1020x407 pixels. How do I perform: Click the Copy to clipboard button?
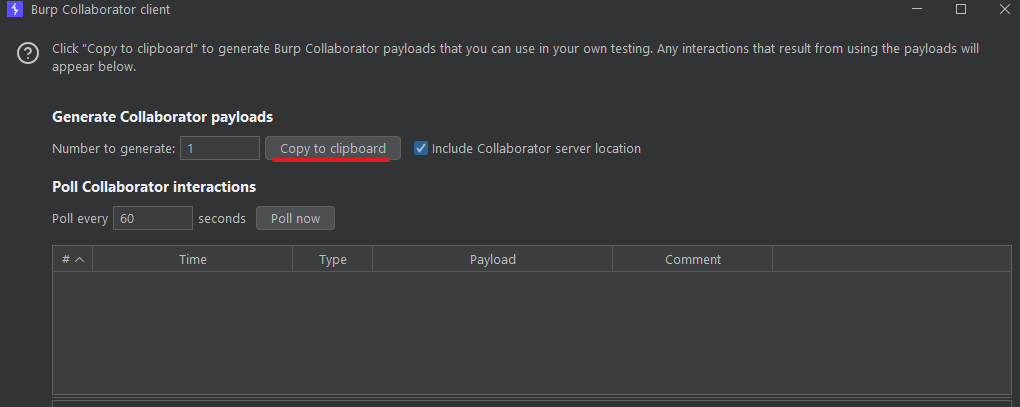tap(332, 148)
